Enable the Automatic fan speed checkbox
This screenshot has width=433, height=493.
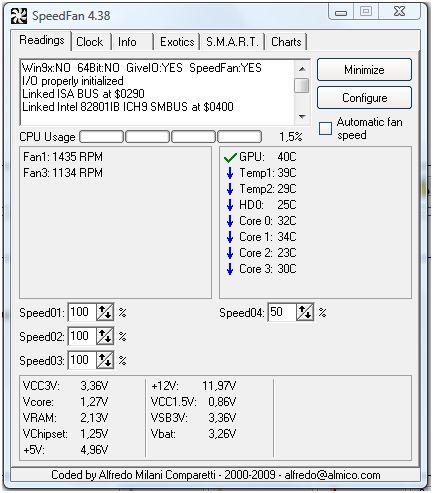[x=325, y=128]
